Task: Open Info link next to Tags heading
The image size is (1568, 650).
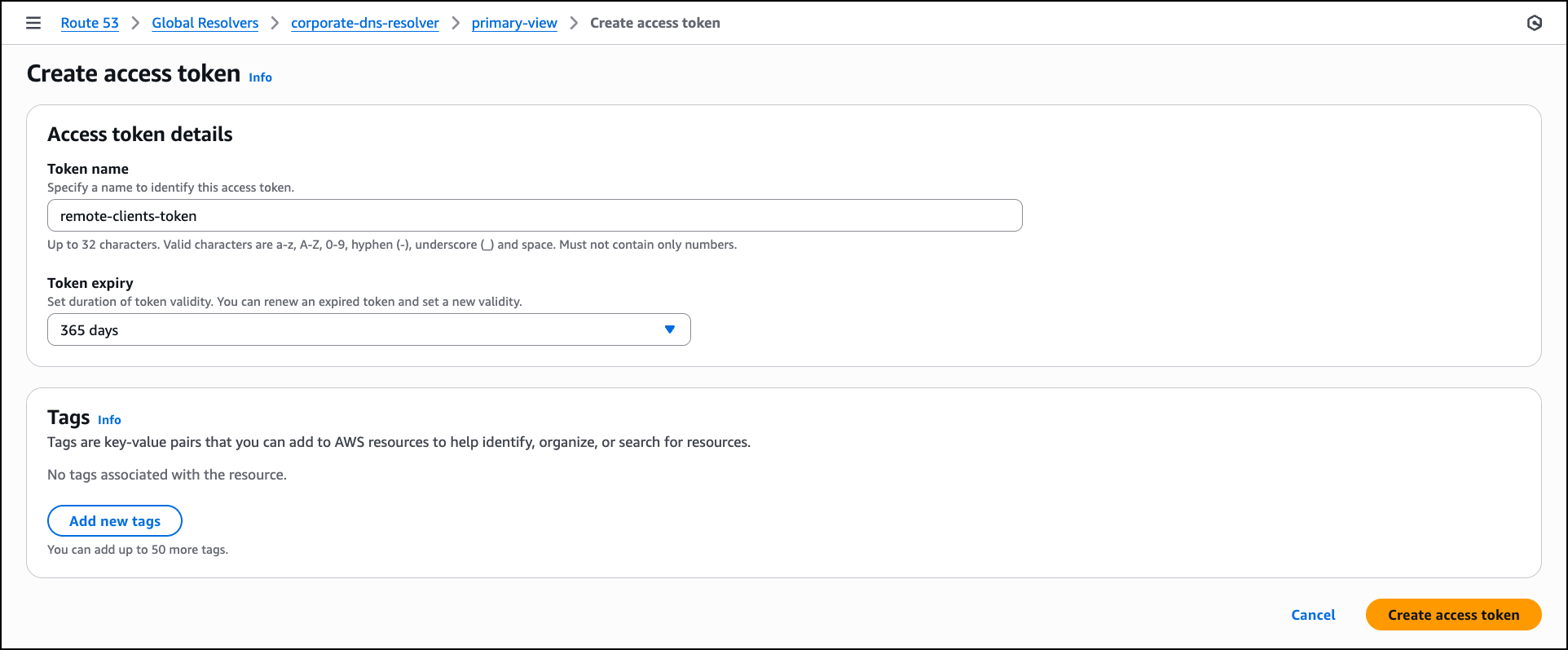Action: point(109,420)
